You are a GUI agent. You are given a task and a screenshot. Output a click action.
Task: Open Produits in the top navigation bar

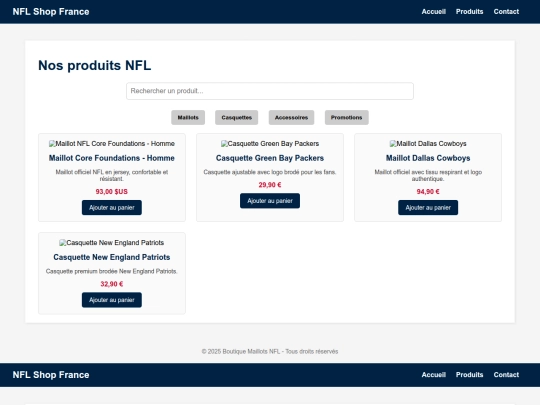(469, 12)
